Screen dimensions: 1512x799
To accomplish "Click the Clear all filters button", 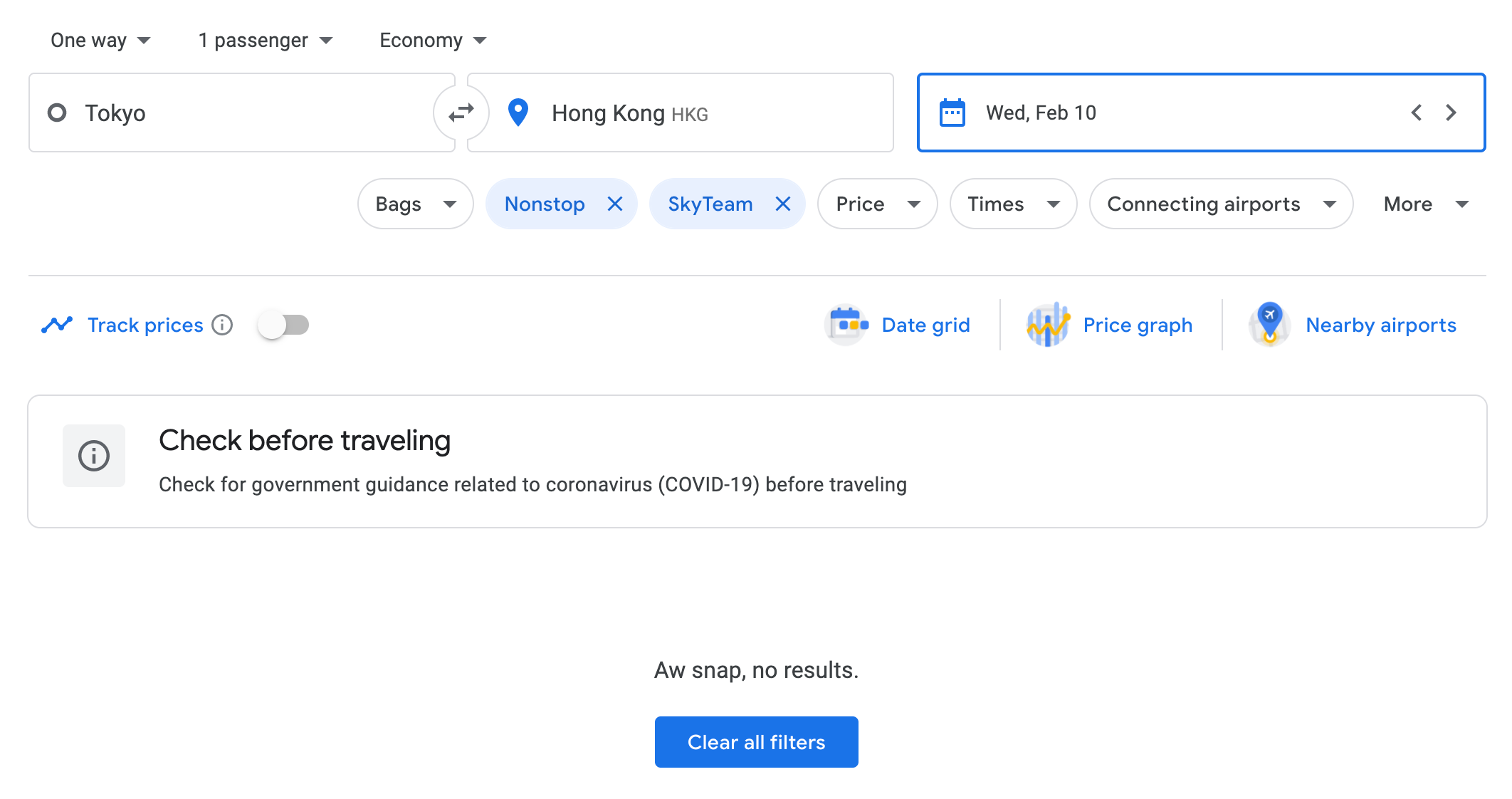I will [756, 741].
